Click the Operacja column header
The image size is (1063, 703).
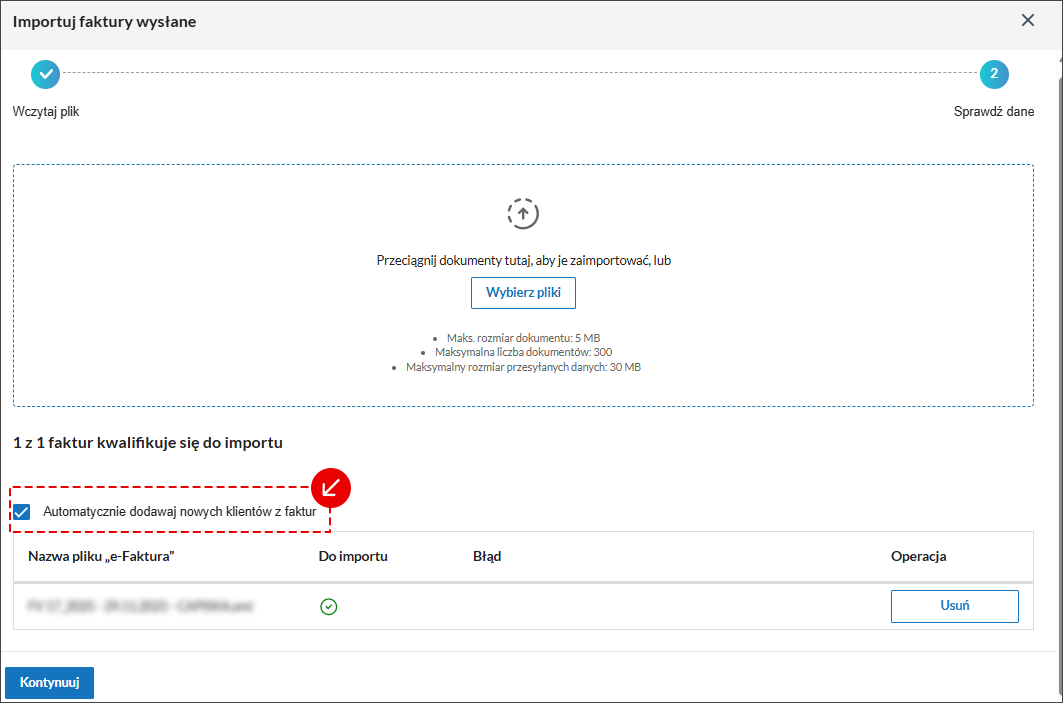918,556
